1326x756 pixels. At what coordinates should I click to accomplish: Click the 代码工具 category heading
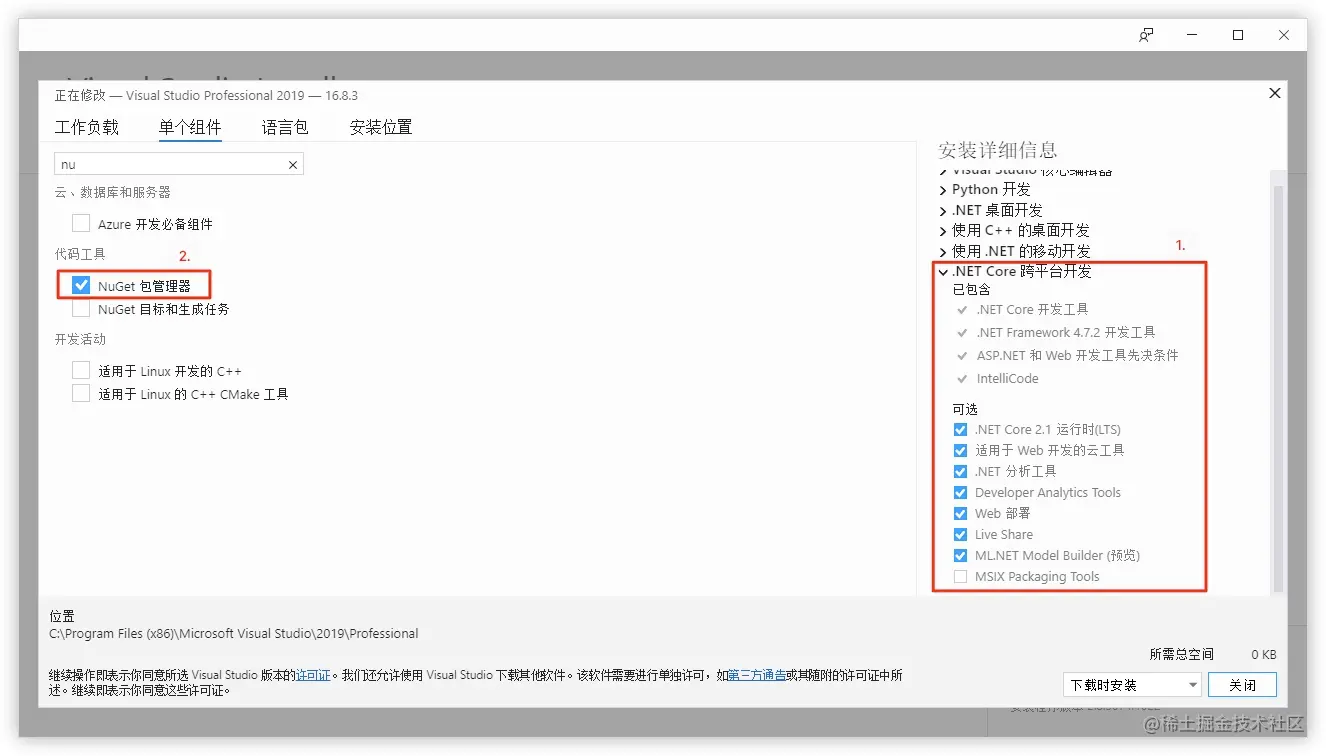80,255
